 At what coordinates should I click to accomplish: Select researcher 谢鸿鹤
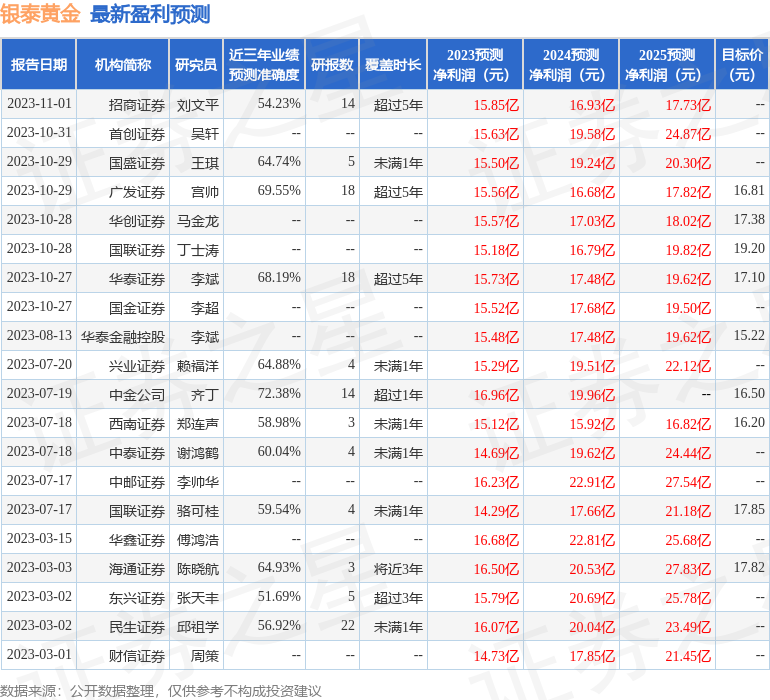(198, 453)
